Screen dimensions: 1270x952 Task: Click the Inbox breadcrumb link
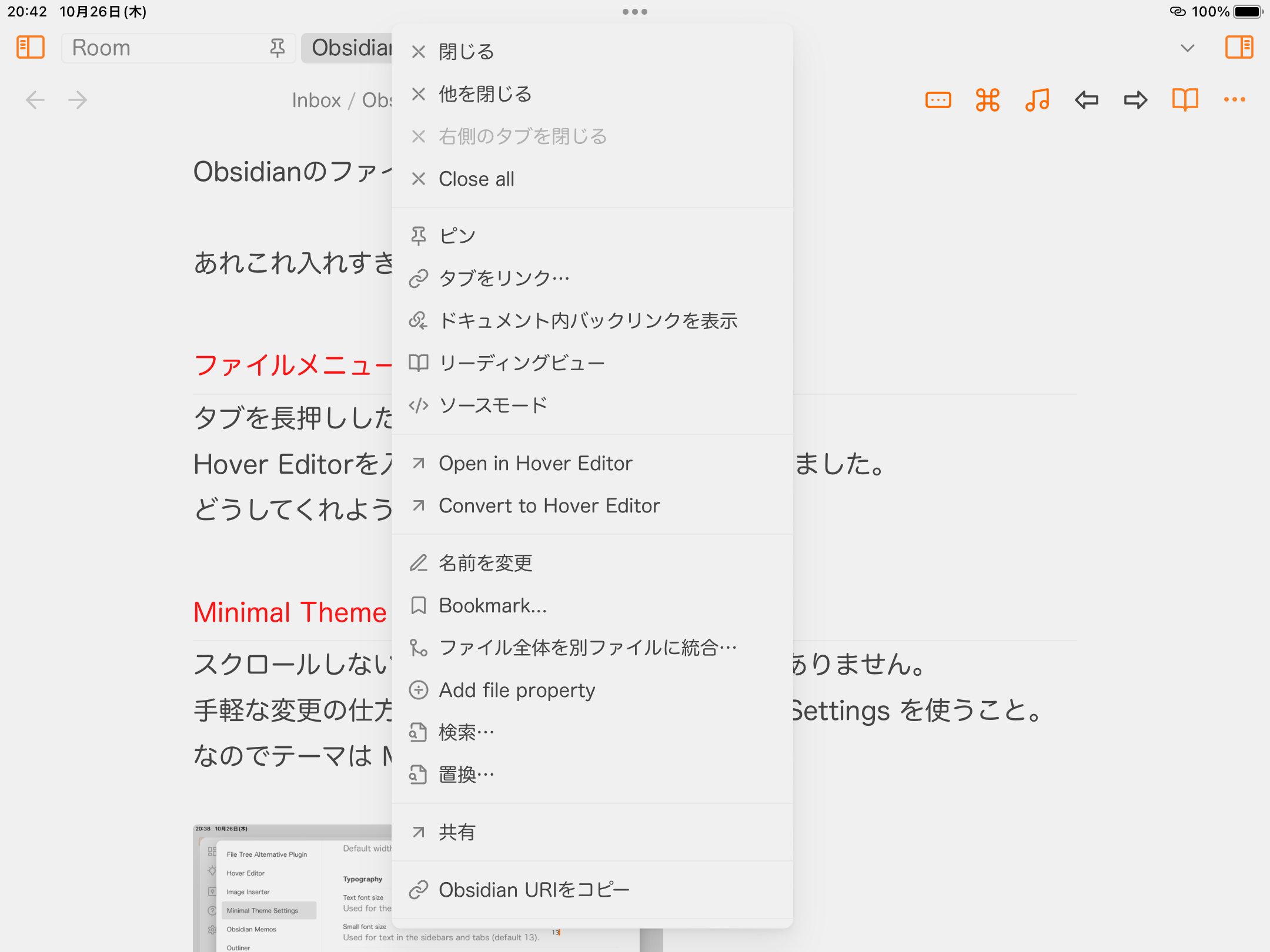(x=316, y=100)
